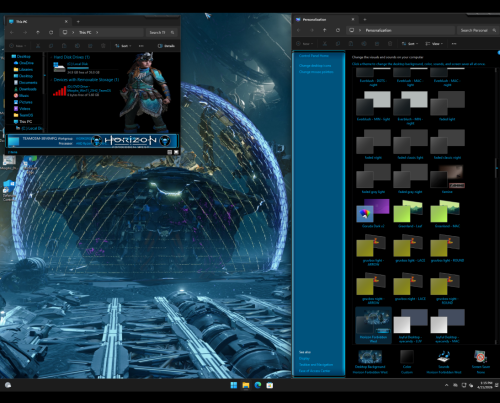Click the Cut icon in This PC toolbar

(x=38, y=46)
